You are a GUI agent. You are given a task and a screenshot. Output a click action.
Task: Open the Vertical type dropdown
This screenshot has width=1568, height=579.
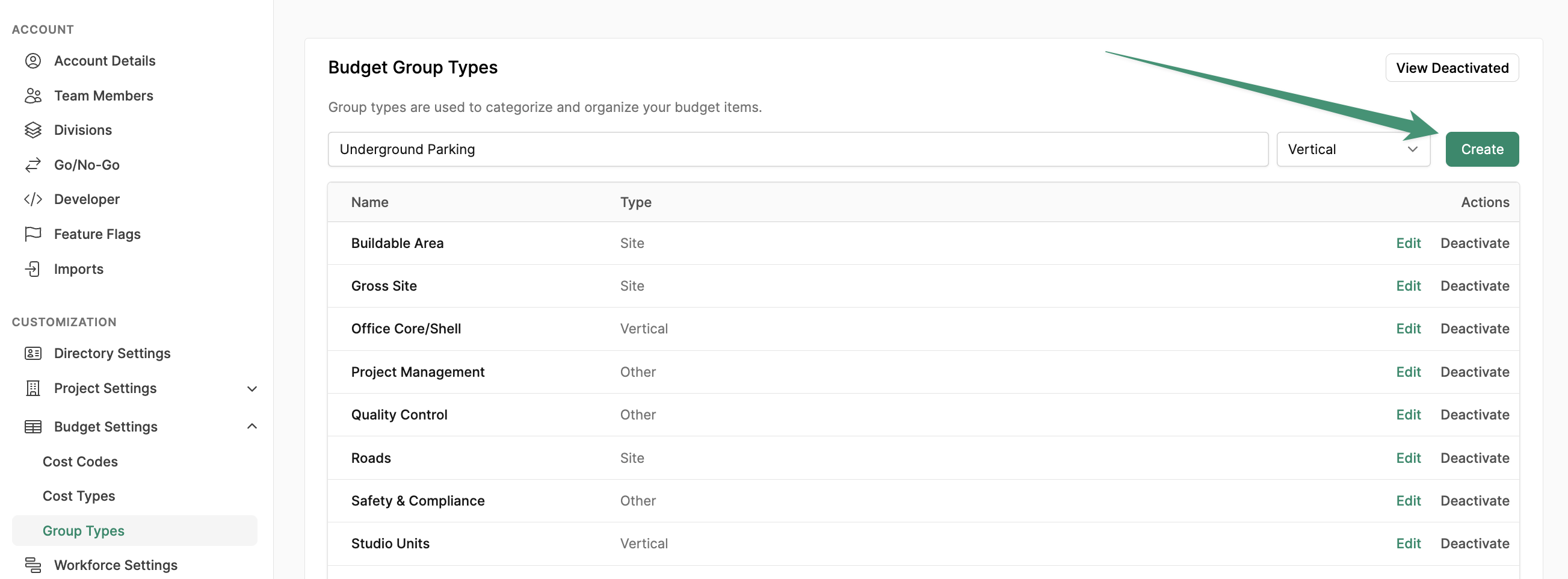pos(1353,150)
